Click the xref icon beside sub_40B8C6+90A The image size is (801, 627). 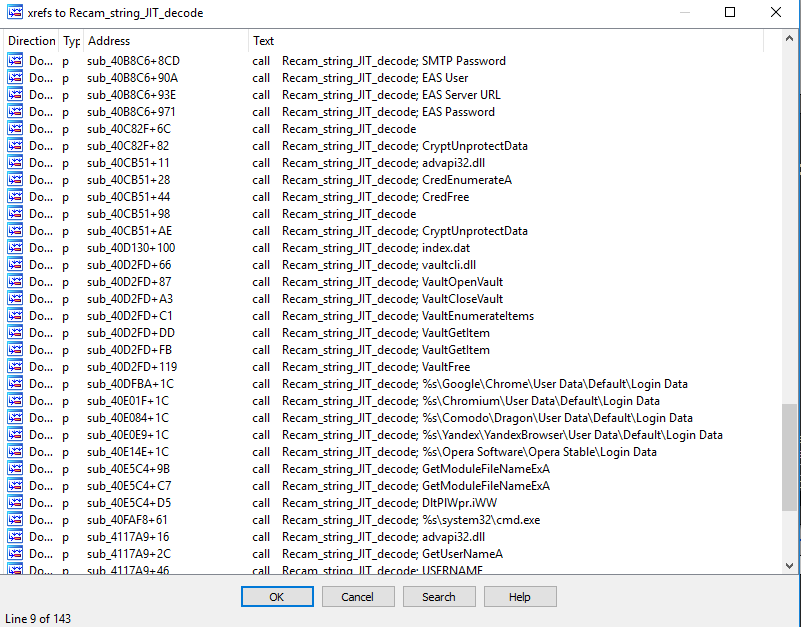(15, 77)
